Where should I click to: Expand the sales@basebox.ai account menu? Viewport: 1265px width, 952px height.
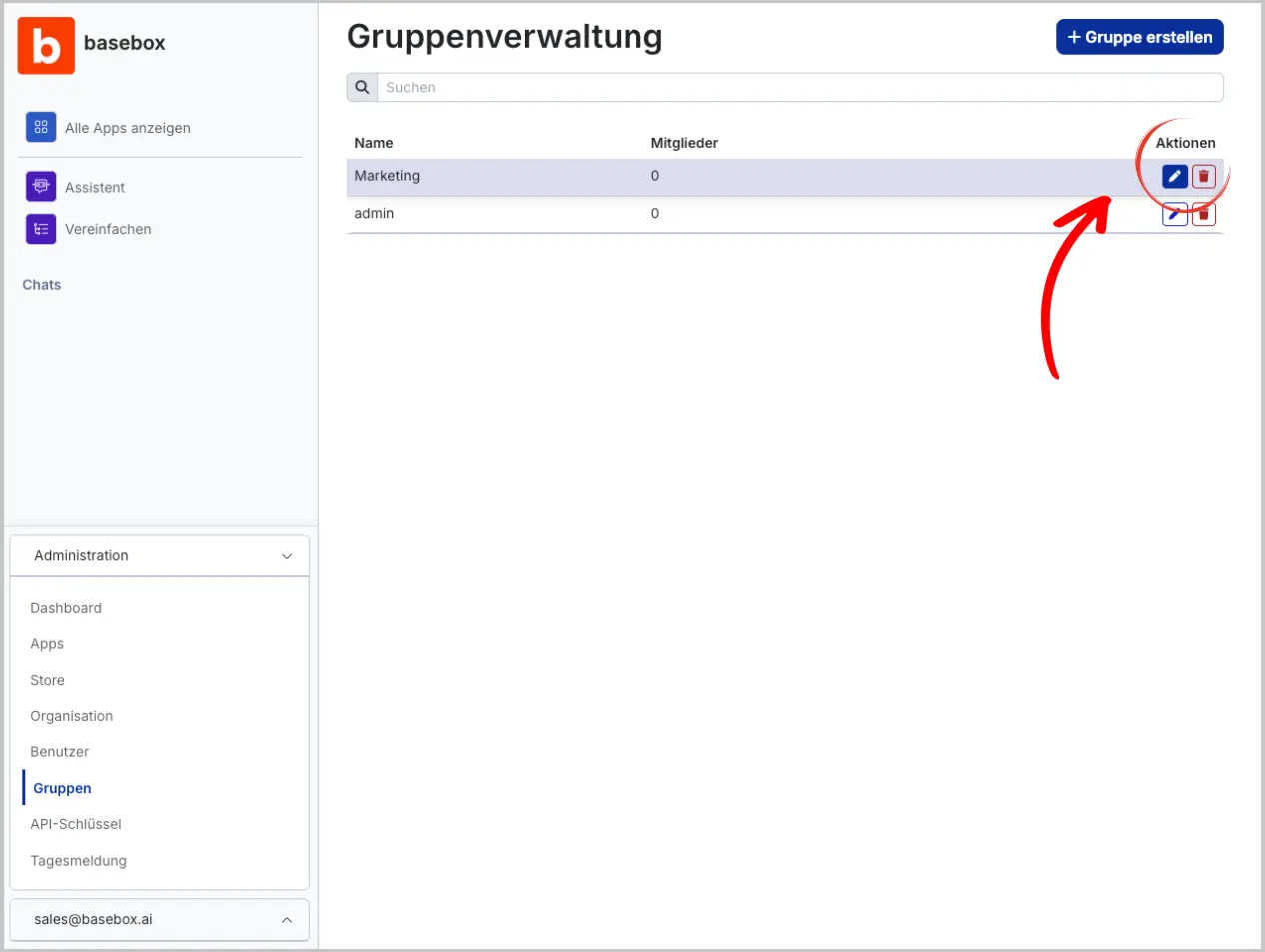click(287, 920)
